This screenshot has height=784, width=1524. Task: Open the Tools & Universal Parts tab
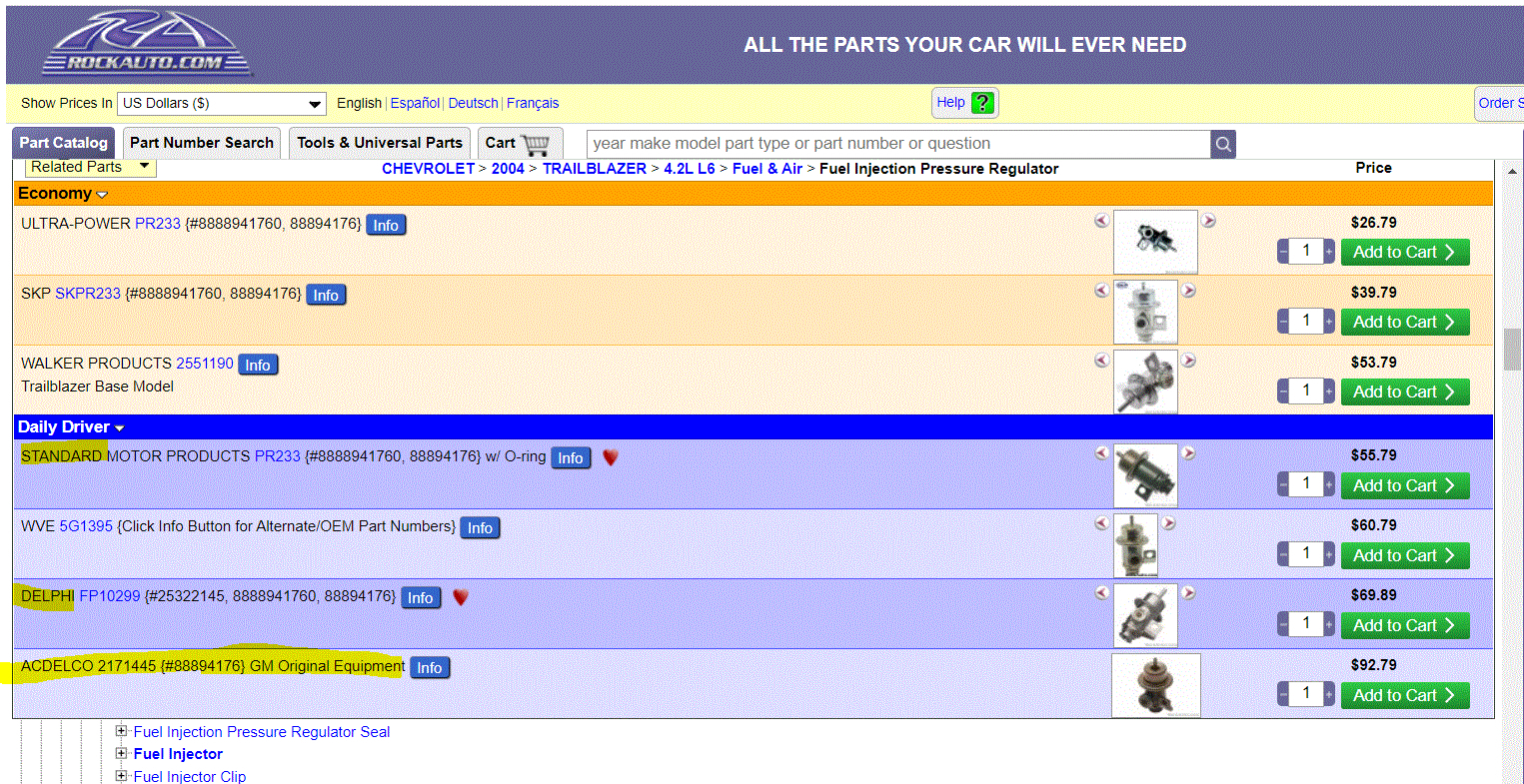coord(380,143)
